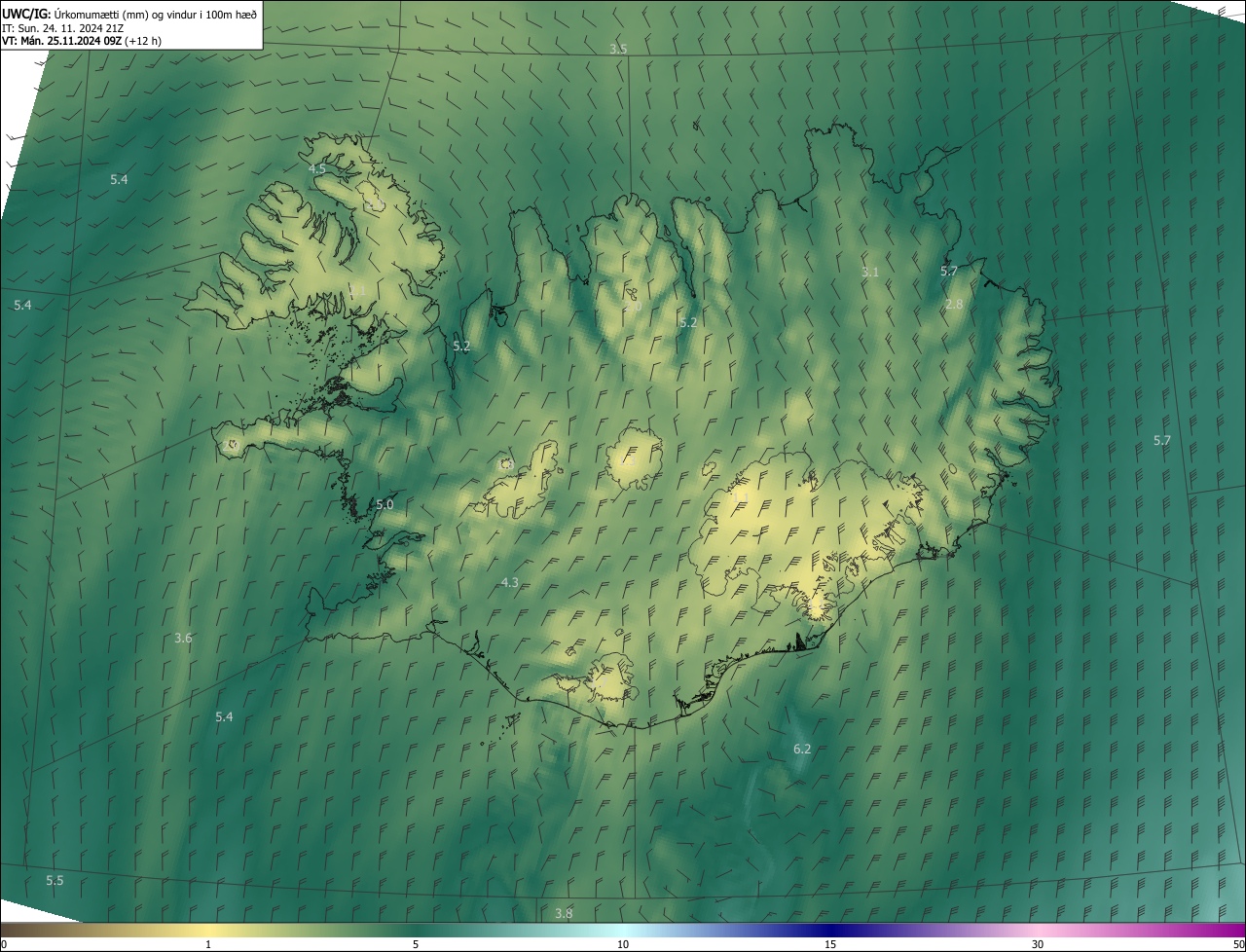Click the 4.3 value label on the map

point(509,582)
